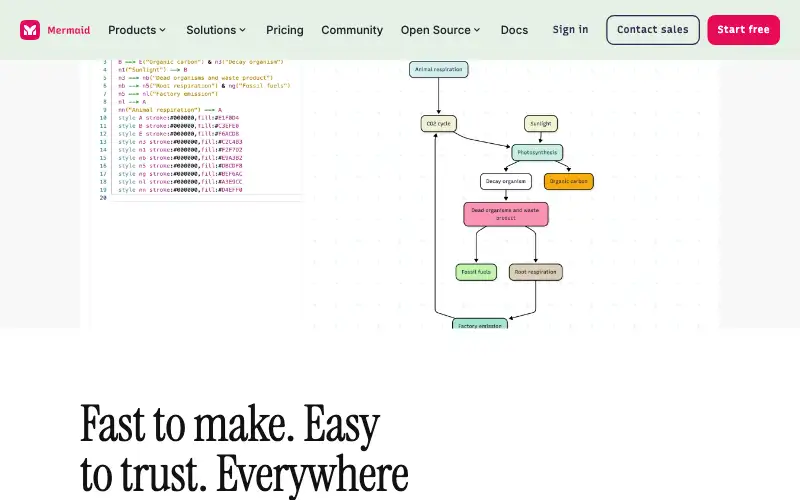Click the Start free button
Image resolution: width=800 pixels, height=500 pixels.
743,30
